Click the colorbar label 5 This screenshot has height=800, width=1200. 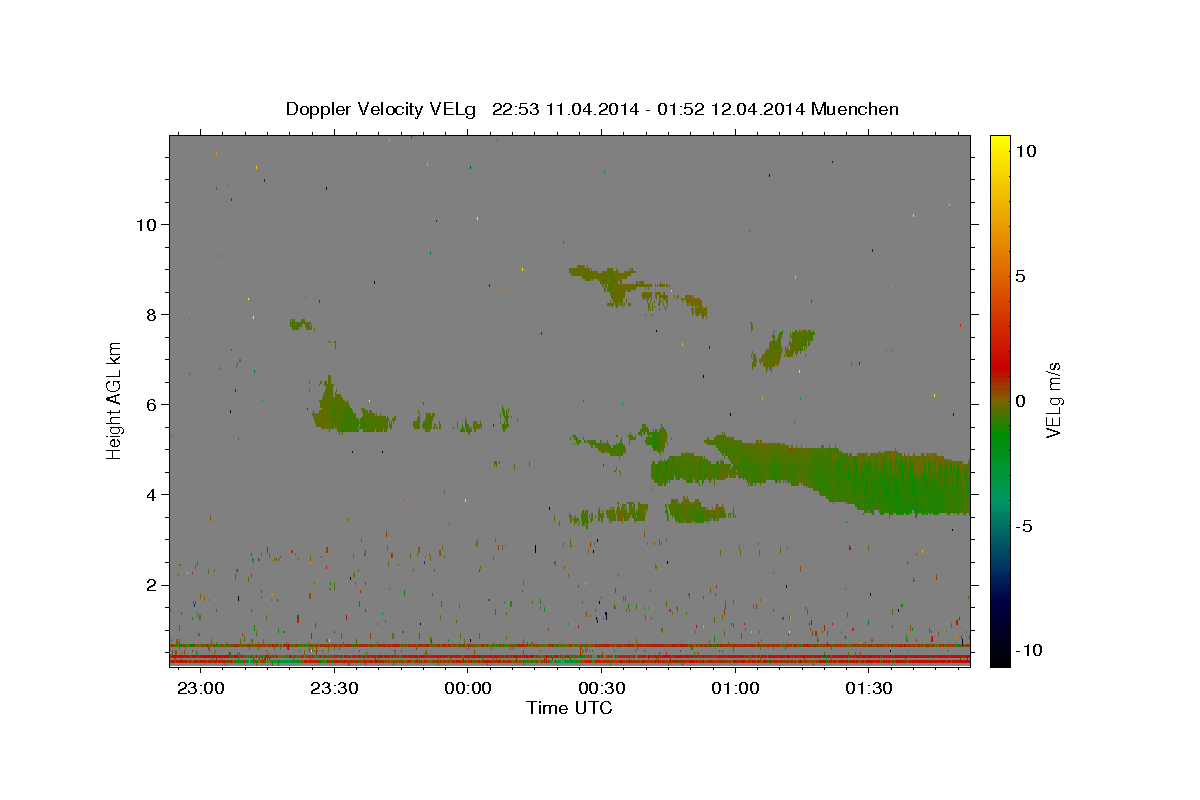click(1020, 275)
